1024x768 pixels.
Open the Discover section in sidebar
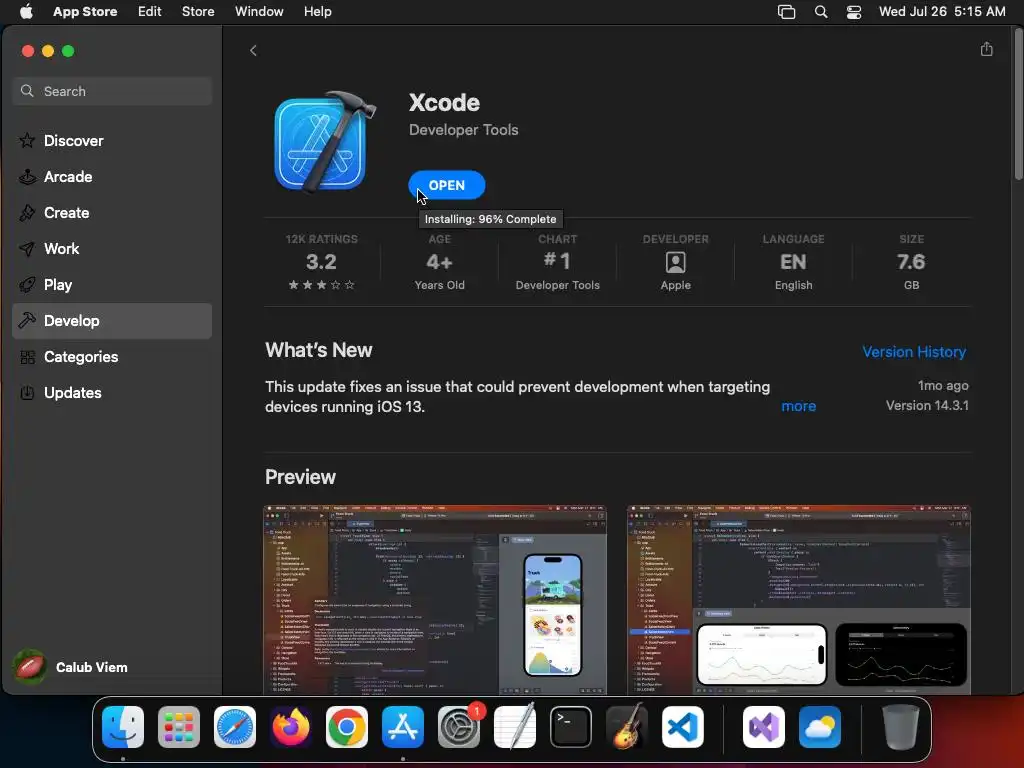coord(112,140)
